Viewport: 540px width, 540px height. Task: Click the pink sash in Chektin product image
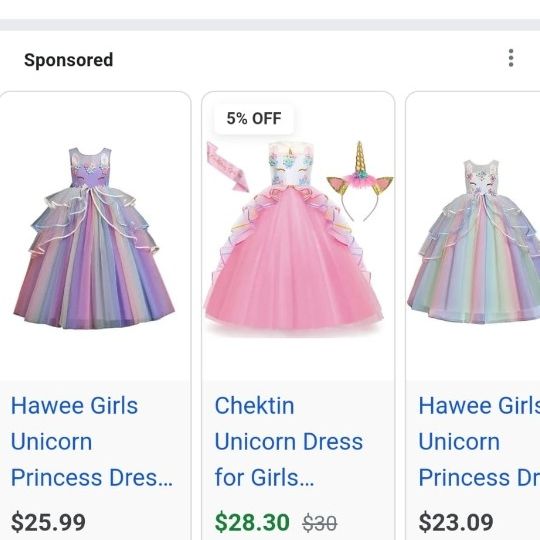(x=227, y=167)
